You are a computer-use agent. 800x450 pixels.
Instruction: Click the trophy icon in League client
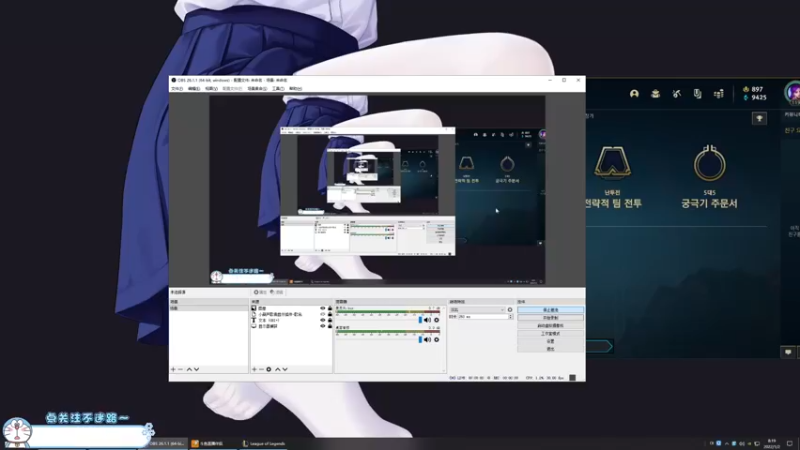pos(759,118)
